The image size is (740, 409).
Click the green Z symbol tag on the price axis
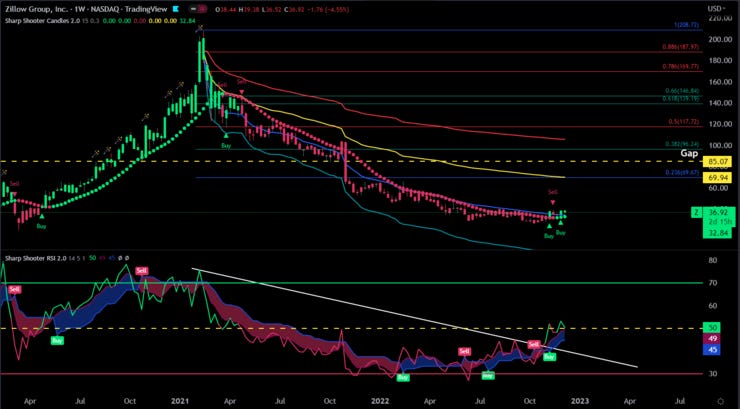pos(696,213)
